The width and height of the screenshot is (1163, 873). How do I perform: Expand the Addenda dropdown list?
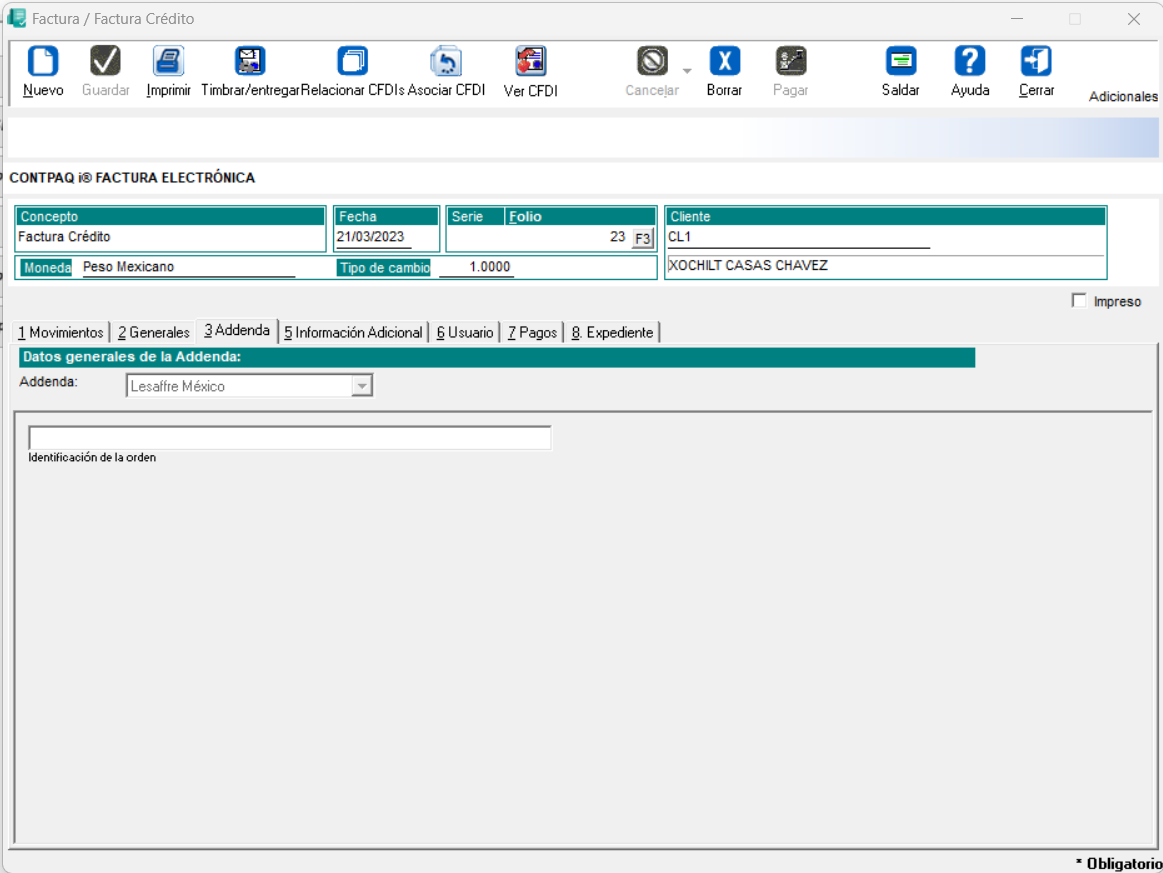(x=362, y=386)
